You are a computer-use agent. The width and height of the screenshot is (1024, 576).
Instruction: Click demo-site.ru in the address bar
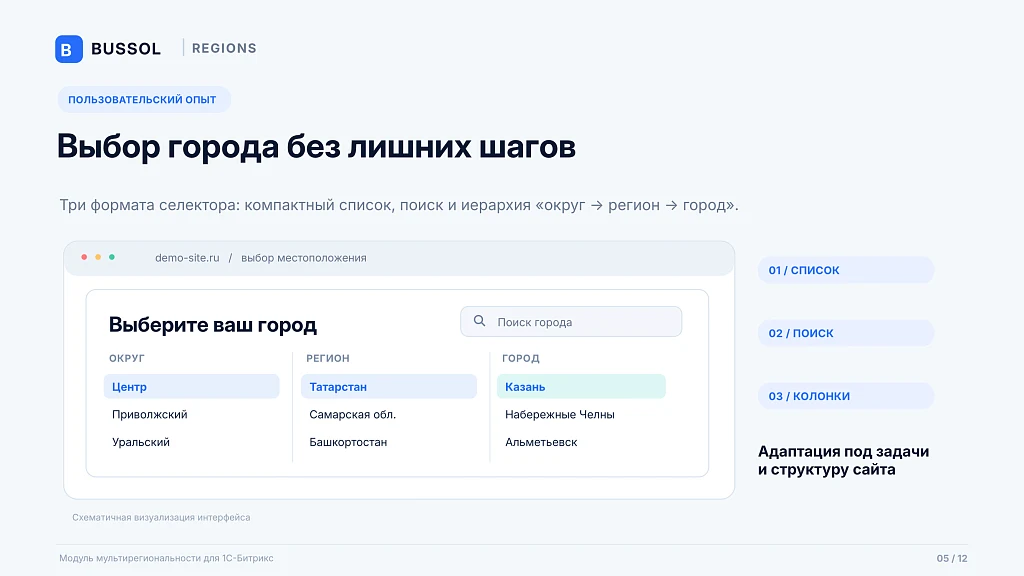tap(187, 258)
